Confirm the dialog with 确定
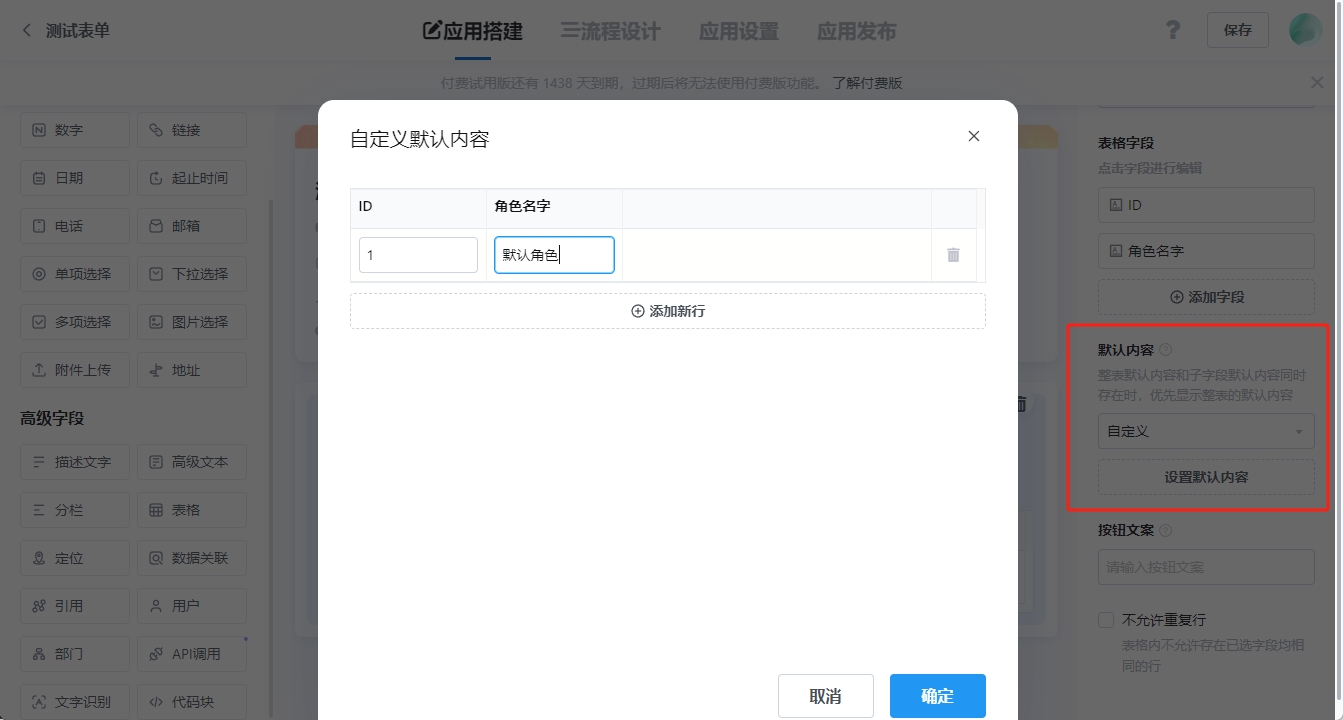1343x720 pixels. point(937,695)
